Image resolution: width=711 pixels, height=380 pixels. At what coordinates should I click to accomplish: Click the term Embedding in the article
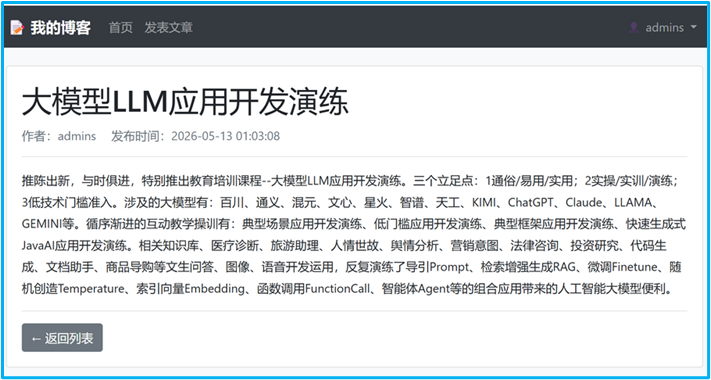click(214, 288)
